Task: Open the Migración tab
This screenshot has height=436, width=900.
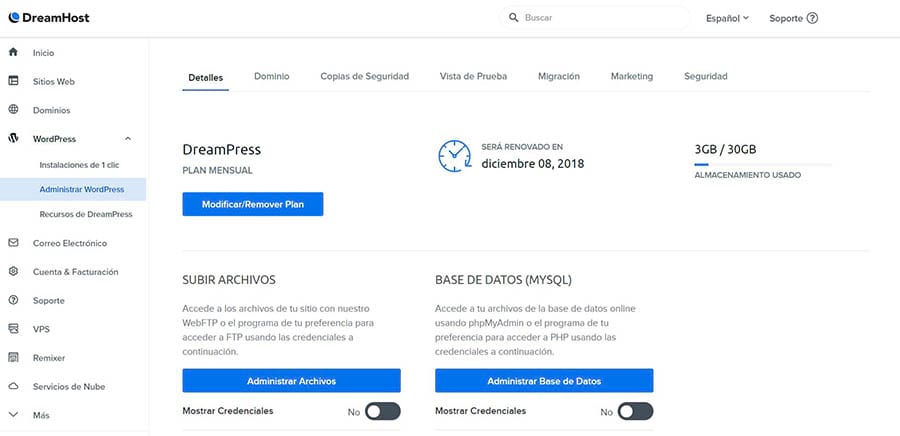Action: point(558,77)
